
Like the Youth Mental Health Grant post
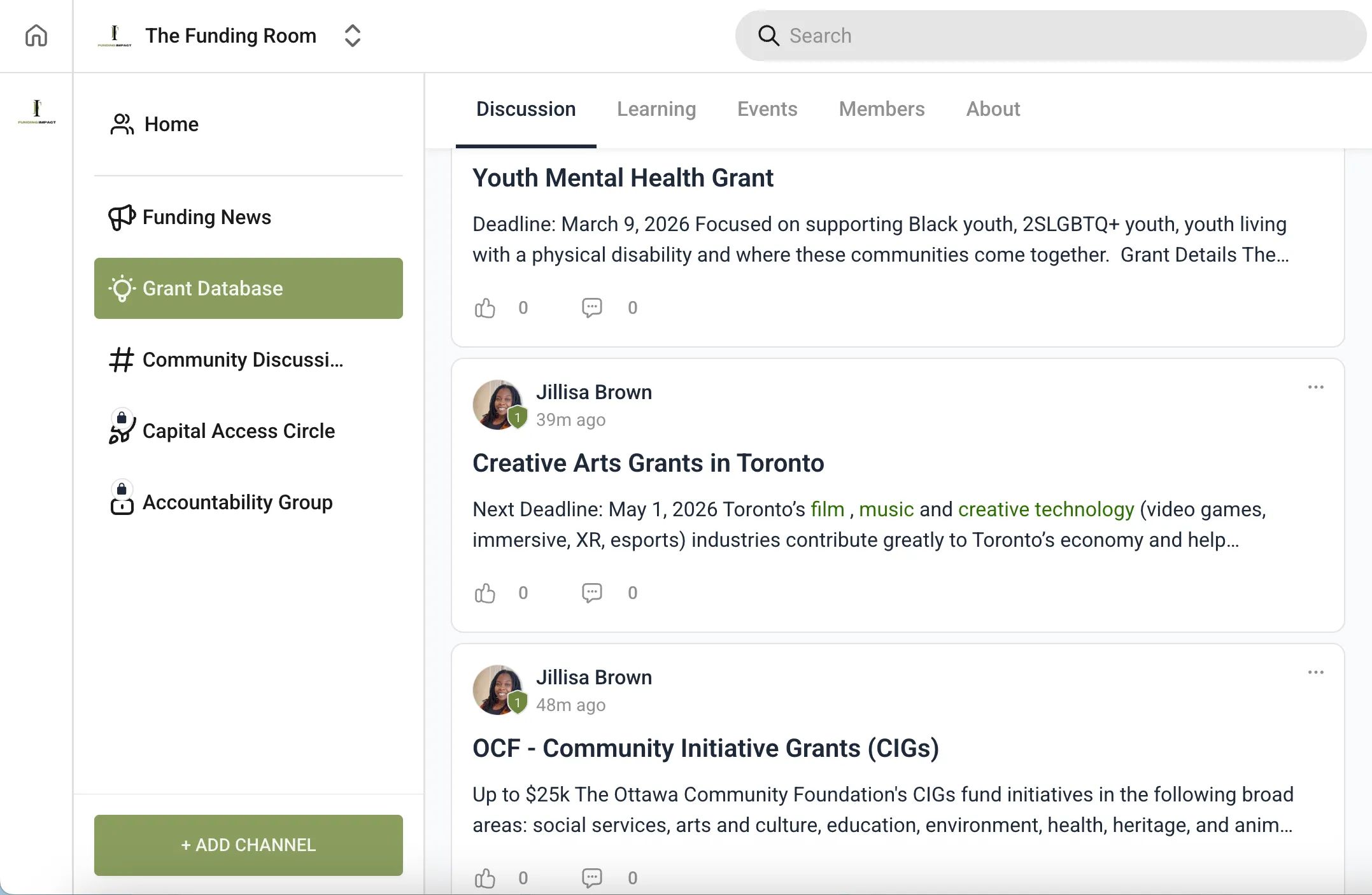(484, 308)
